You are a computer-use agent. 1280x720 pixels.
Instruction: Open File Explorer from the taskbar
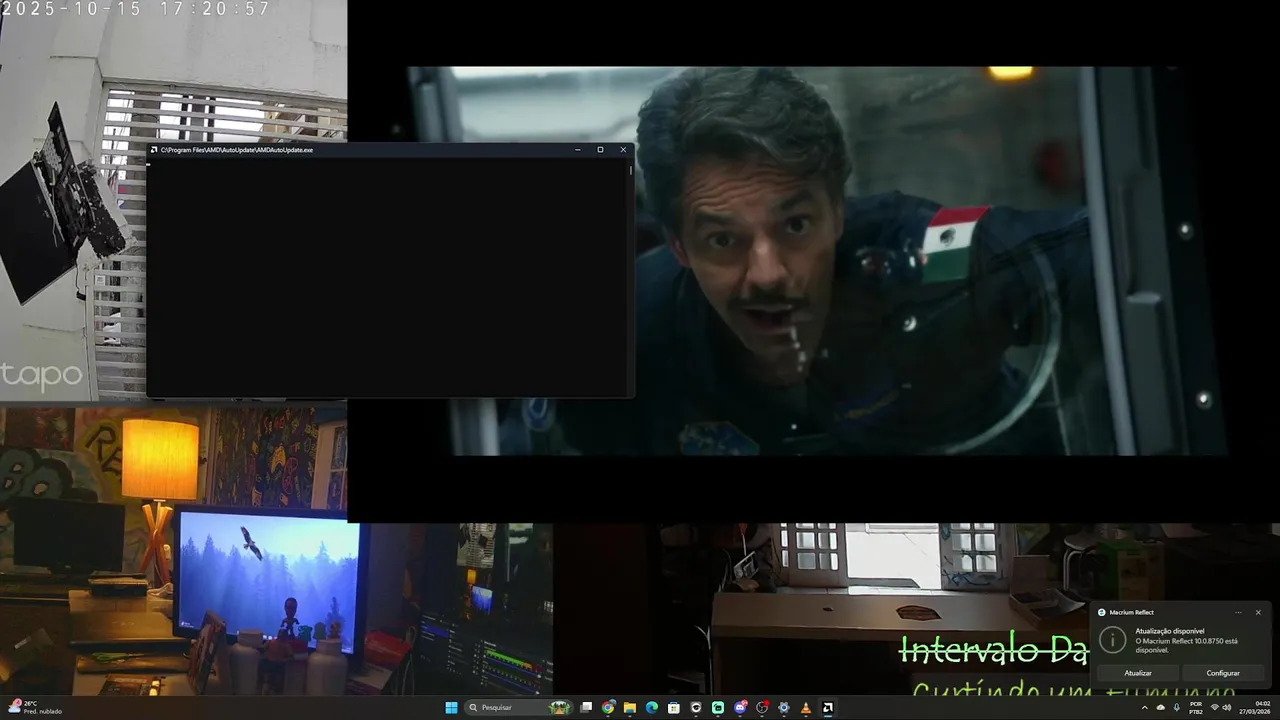click(630, 708)
